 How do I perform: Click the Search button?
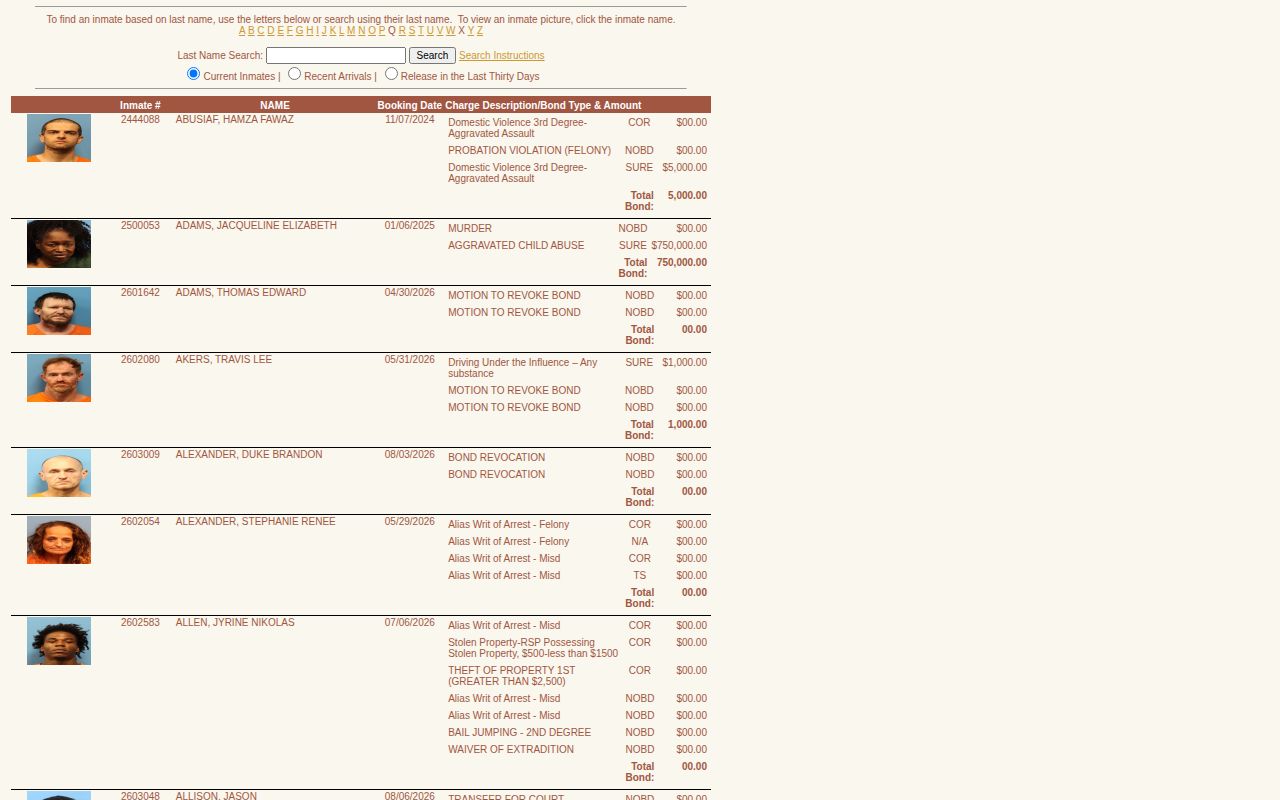pyautogui.click(x=432, y=56)
